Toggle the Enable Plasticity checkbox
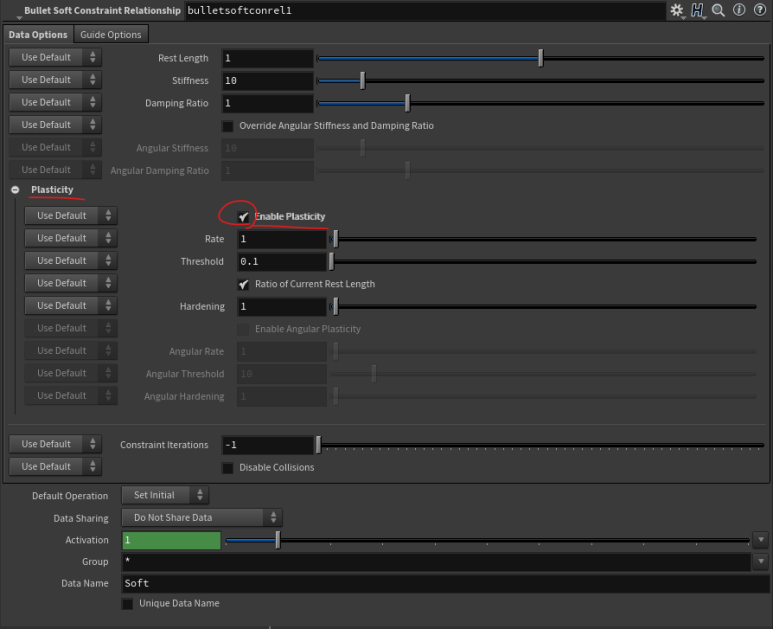The width and height of the screenshot is (773, 629). (x=243, y=217)
